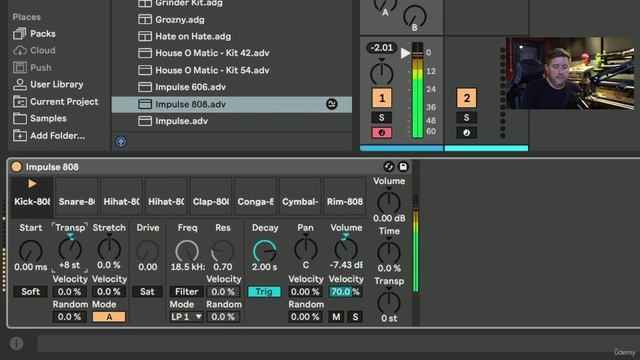Click the Transp knob of the Kick slot
640x360 pixels.
(x=70, y=249)
